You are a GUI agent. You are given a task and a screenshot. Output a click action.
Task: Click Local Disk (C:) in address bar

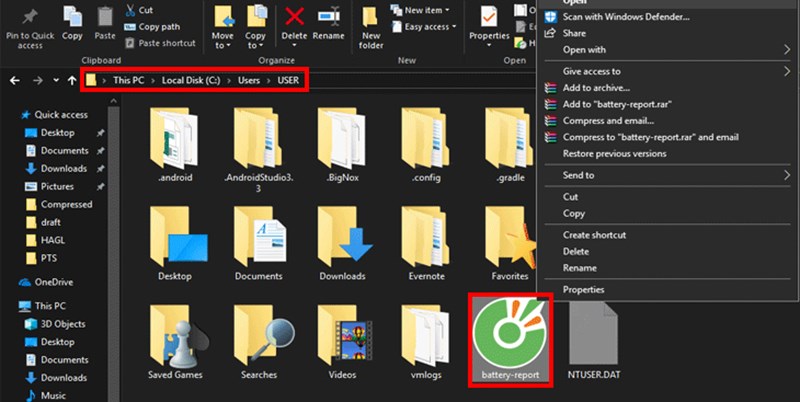coord(191,80)
